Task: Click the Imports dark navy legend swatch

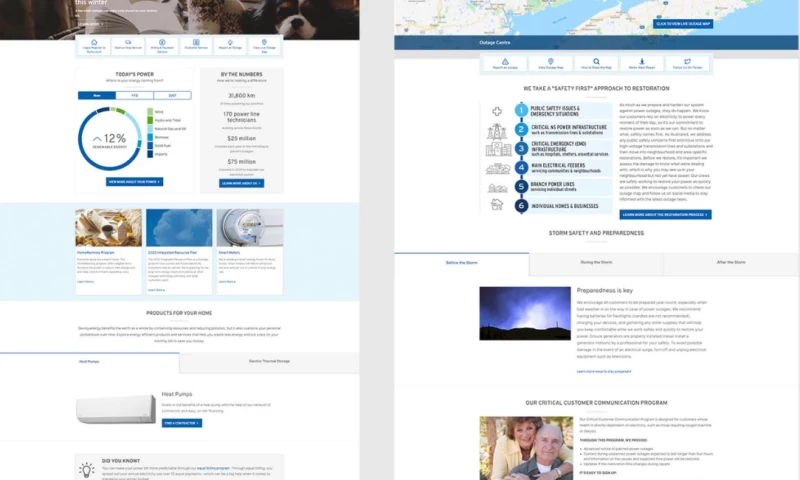Action: (150, 154)
